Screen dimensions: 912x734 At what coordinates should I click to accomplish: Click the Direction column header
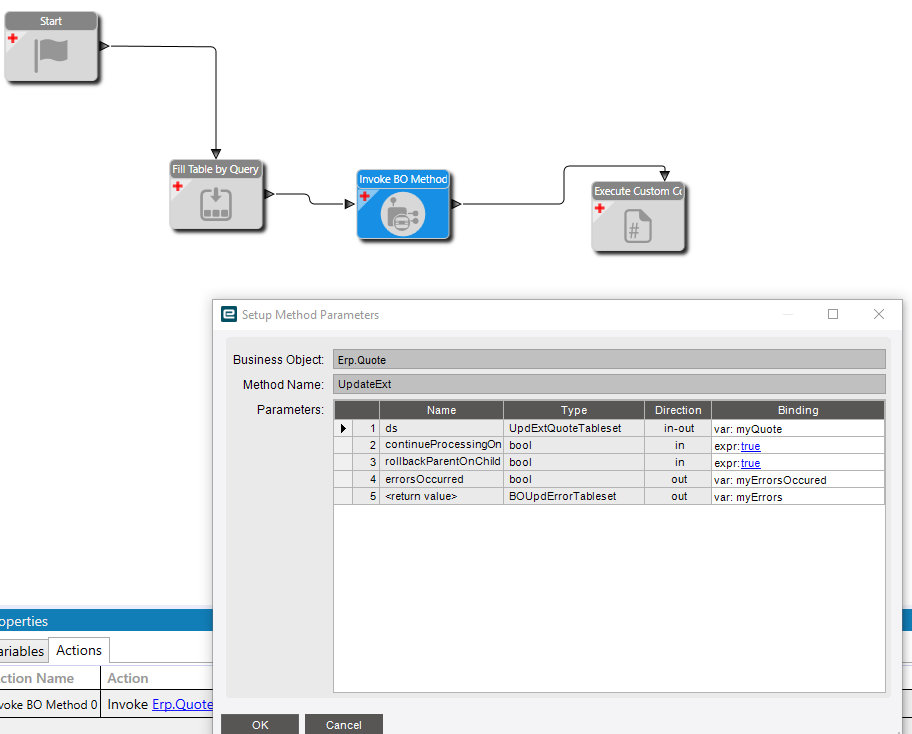[678, 410]
